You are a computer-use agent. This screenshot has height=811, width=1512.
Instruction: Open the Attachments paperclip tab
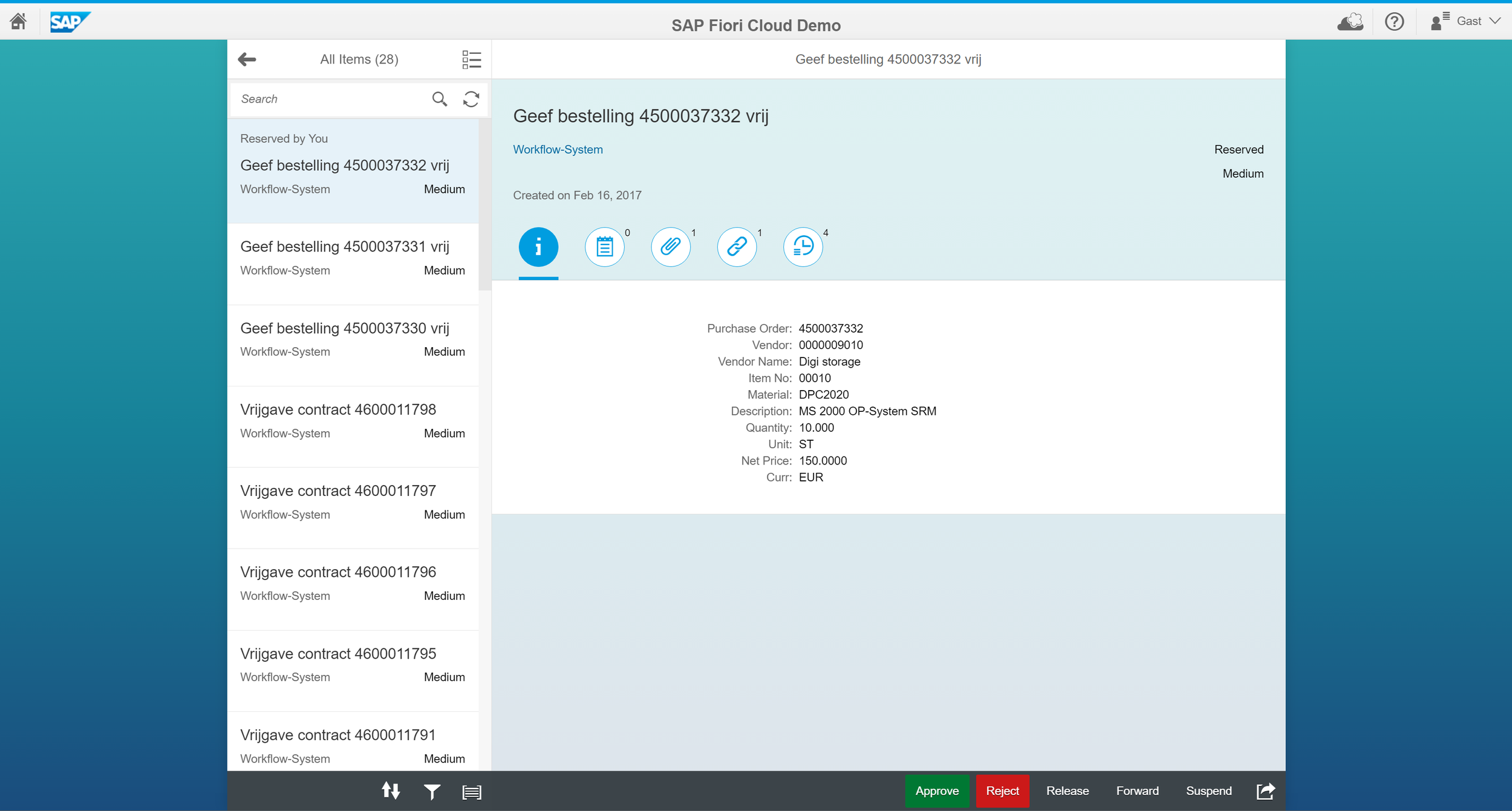[670, 247]
